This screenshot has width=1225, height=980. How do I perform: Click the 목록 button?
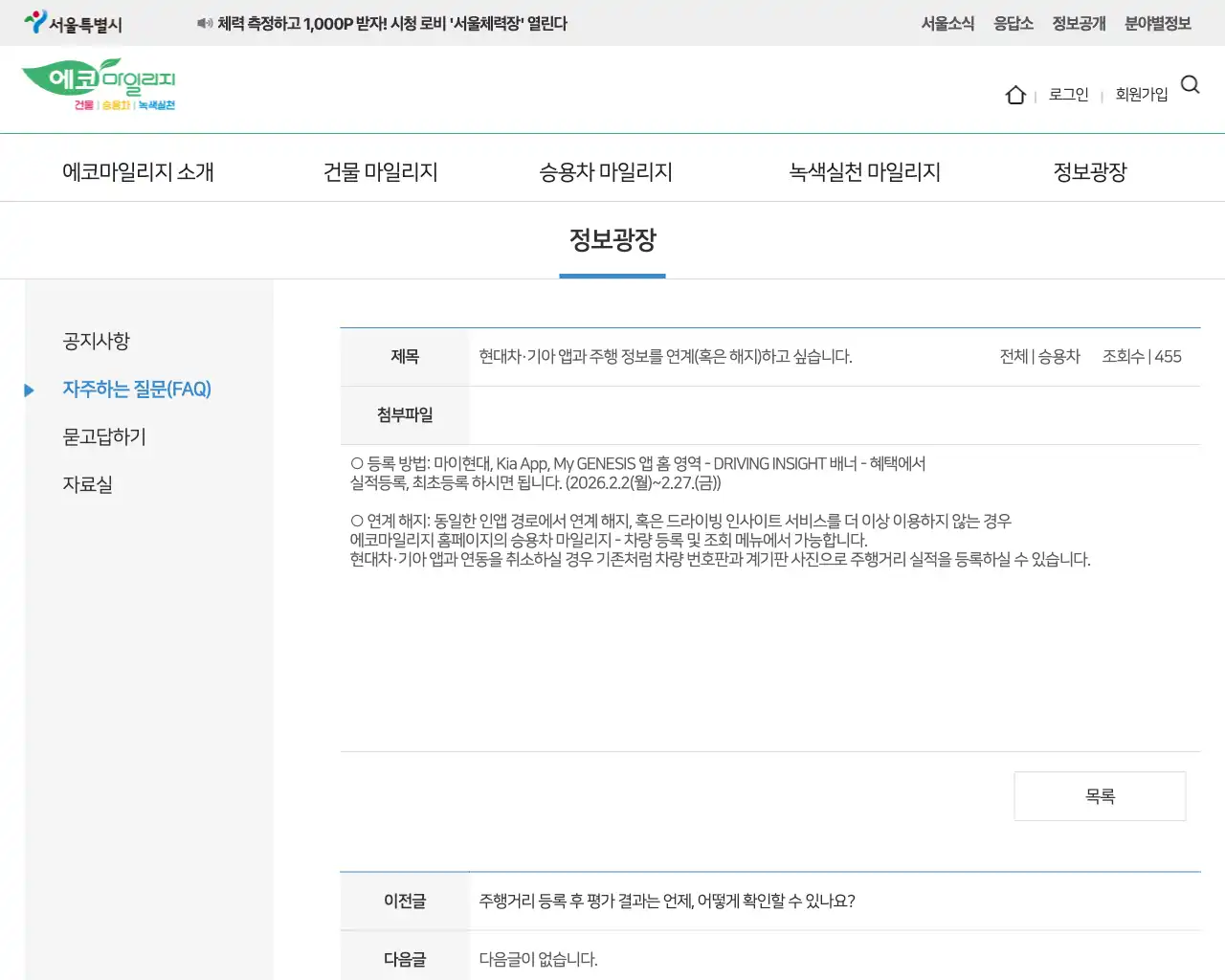tap(1100, 796)
